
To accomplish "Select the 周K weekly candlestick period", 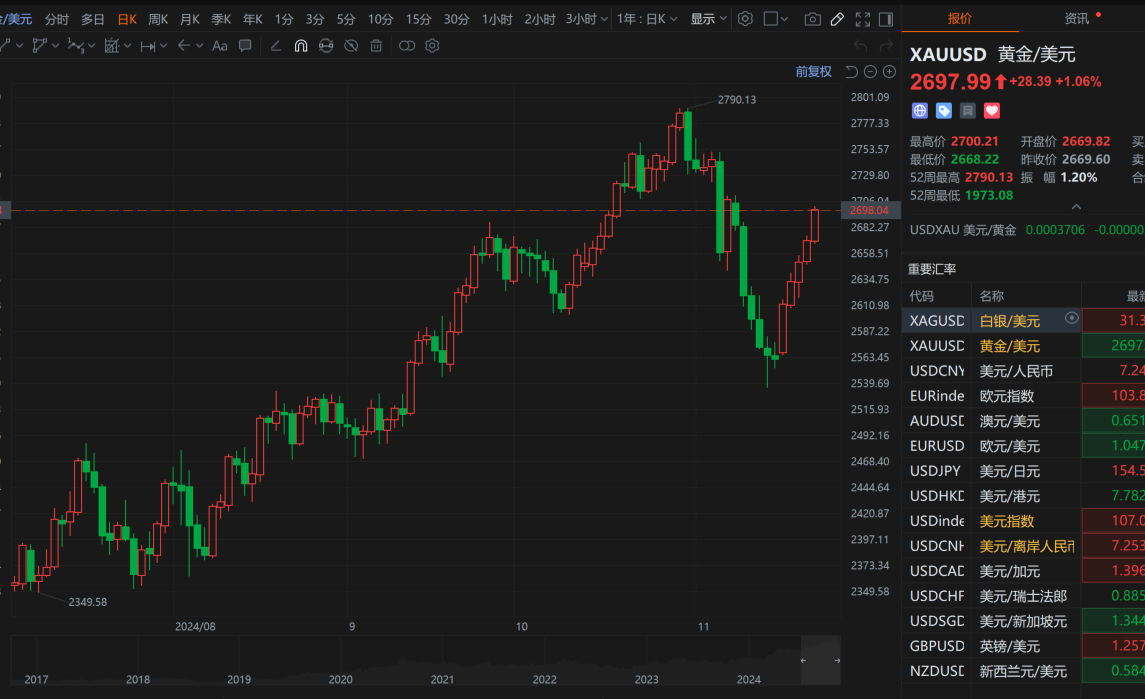I will [x=158, y=19].
